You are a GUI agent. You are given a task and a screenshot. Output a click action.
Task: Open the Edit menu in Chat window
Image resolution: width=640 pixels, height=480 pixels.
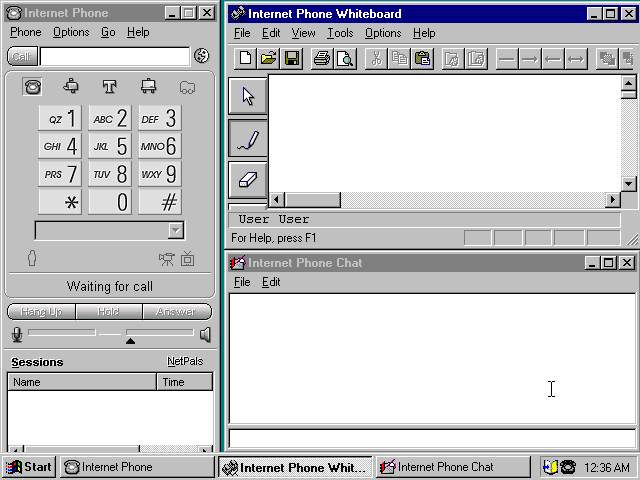click(271, 282)
